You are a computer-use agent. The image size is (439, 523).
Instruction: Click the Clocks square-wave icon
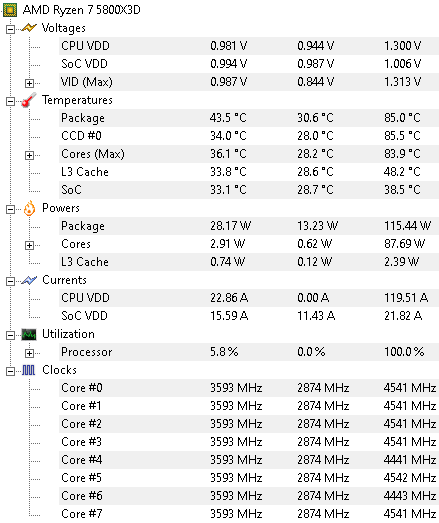point(29,370)
